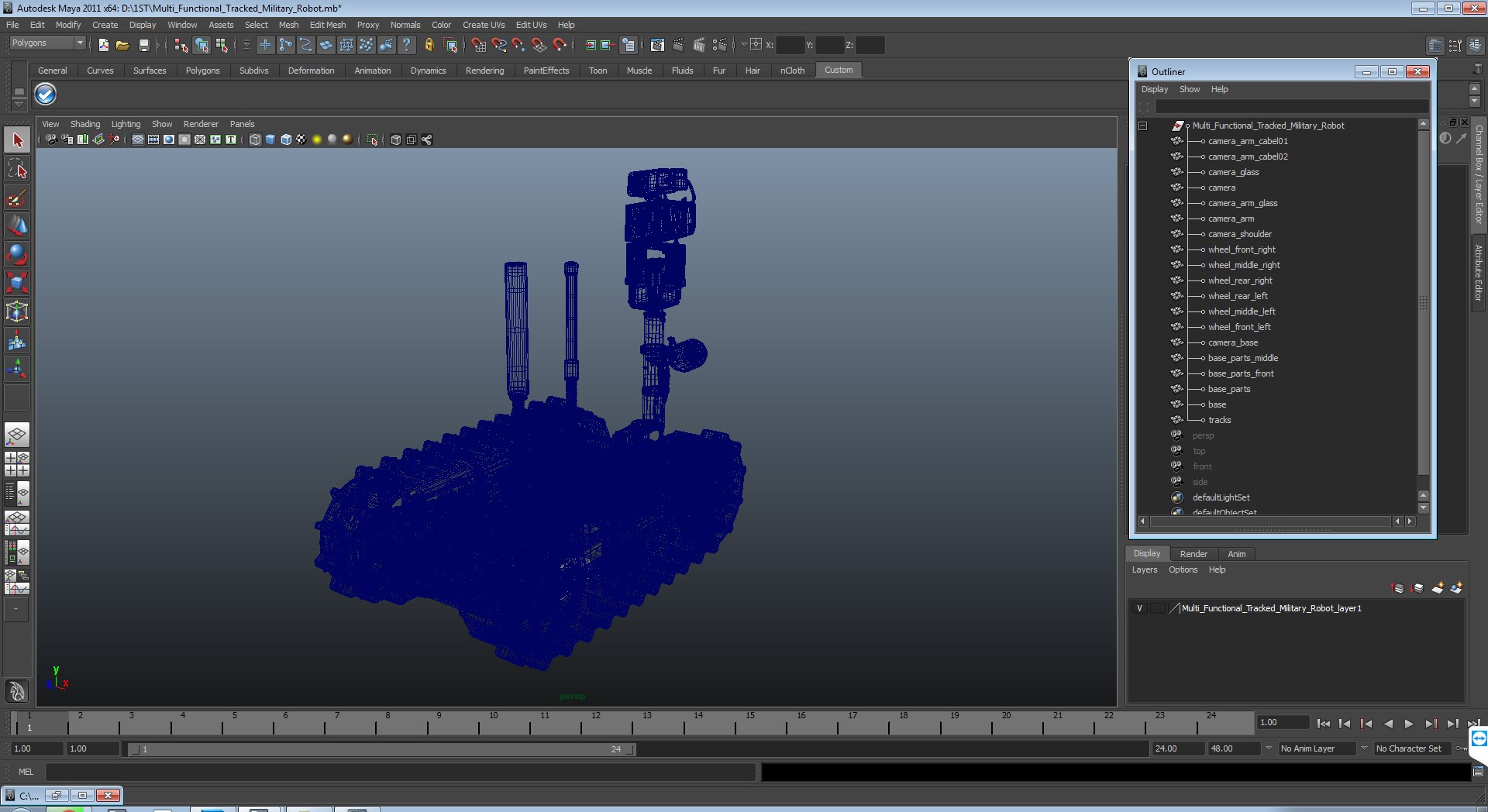
Task: Collapse Multi_Functional_Tracked_Military_Robot group in Outliner
Action: [x=1142, y=126]
